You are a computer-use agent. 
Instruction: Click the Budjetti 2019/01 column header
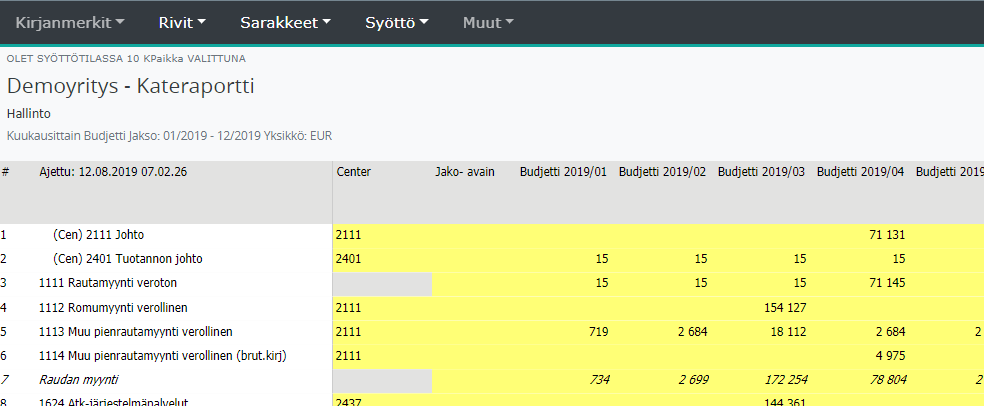562,172
